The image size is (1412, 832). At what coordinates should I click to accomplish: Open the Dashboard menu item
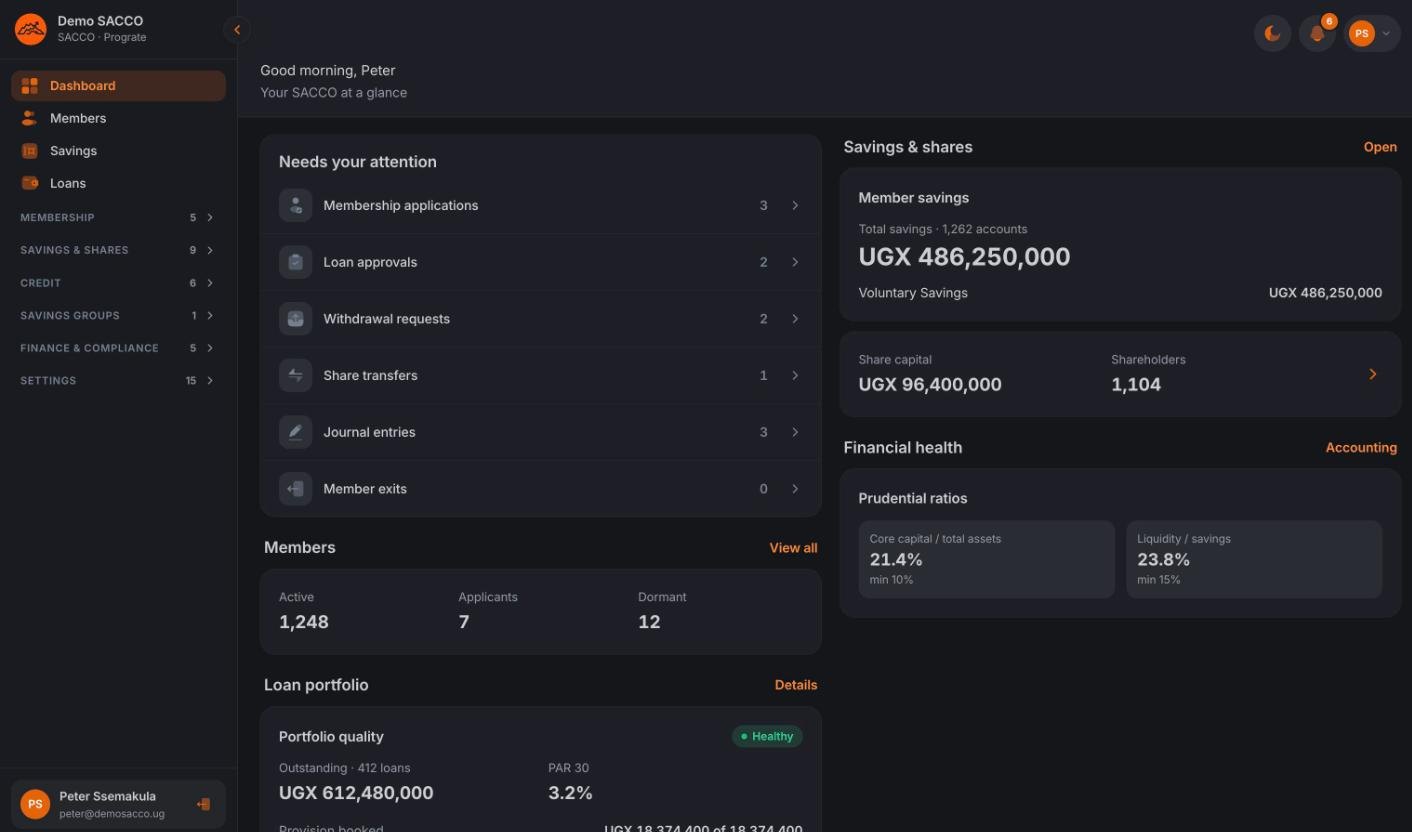pos(118,86)
